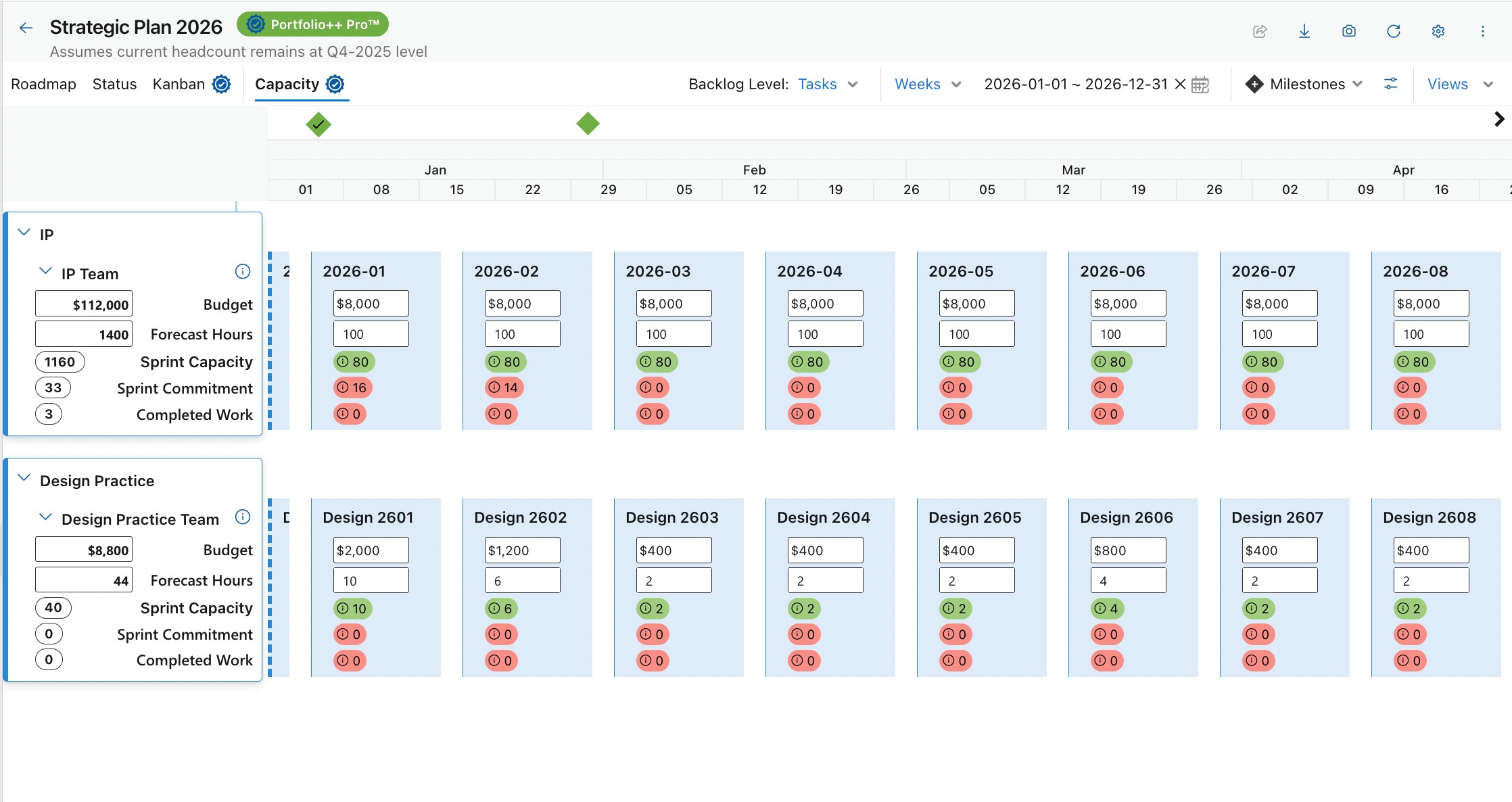This screenshot has width=1512, height=802.
Task: Open the three-dot overflow menu
Action: pyautogui.click(x=1483, y=31)
